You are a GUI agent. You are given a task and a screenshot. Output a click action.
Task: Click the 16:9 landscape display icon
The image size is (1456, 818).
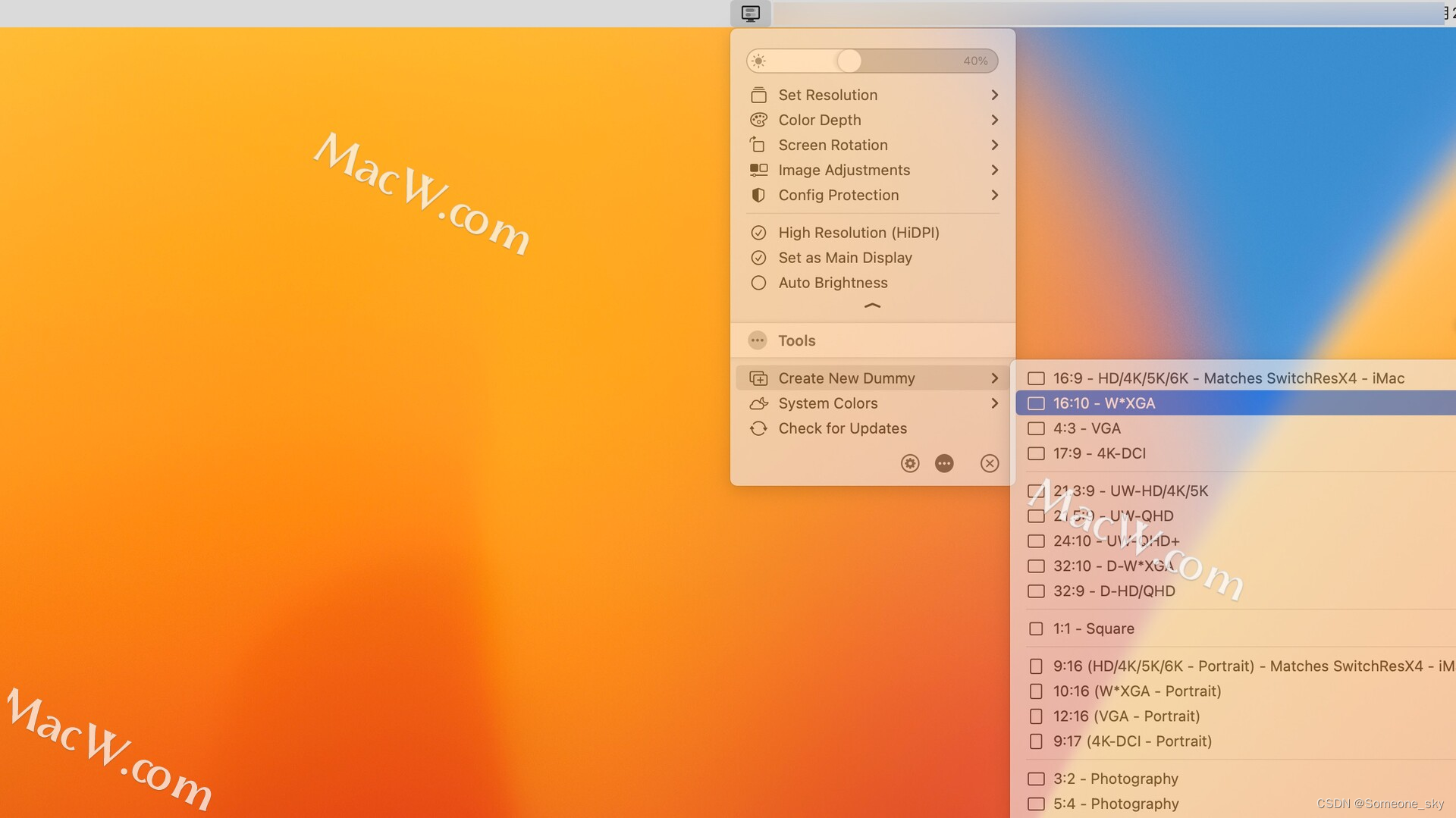click(x=1036, y=378)
